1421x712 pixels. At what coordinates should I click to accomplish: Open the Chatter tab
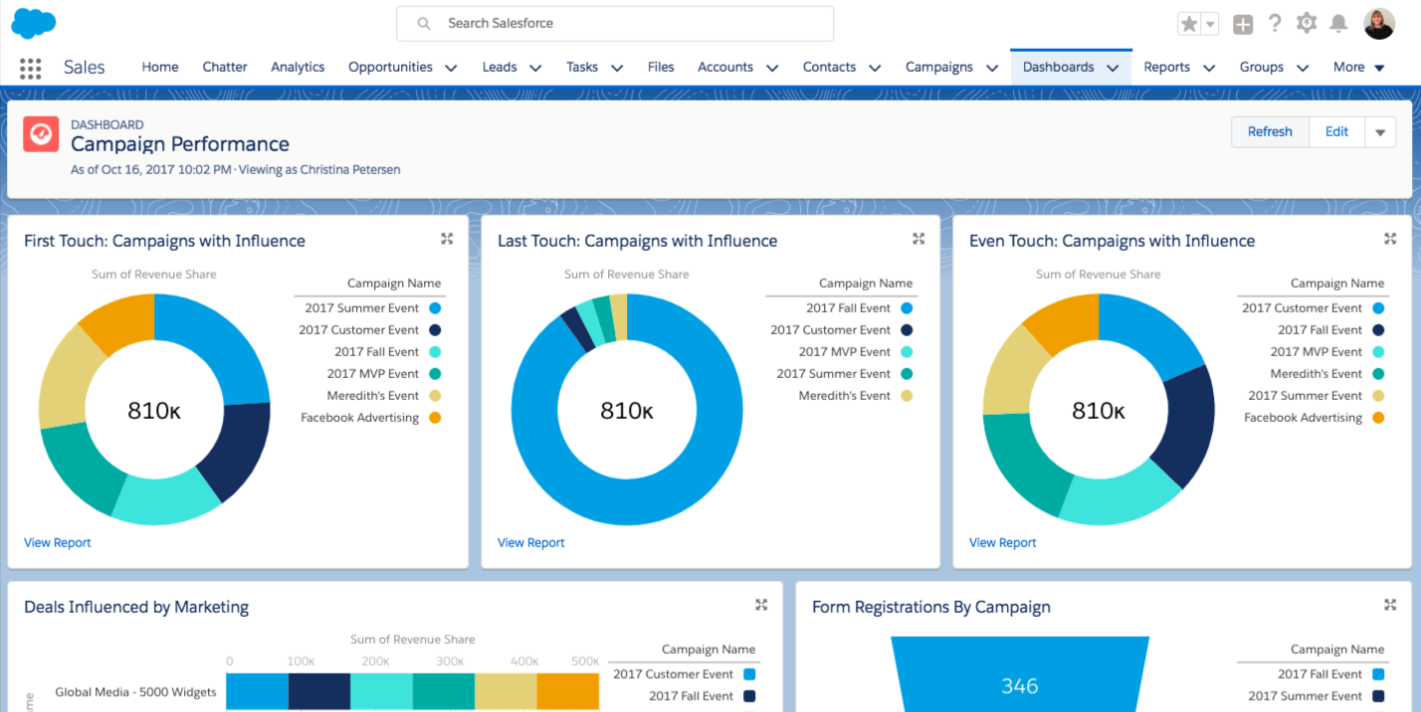(225, 67)
